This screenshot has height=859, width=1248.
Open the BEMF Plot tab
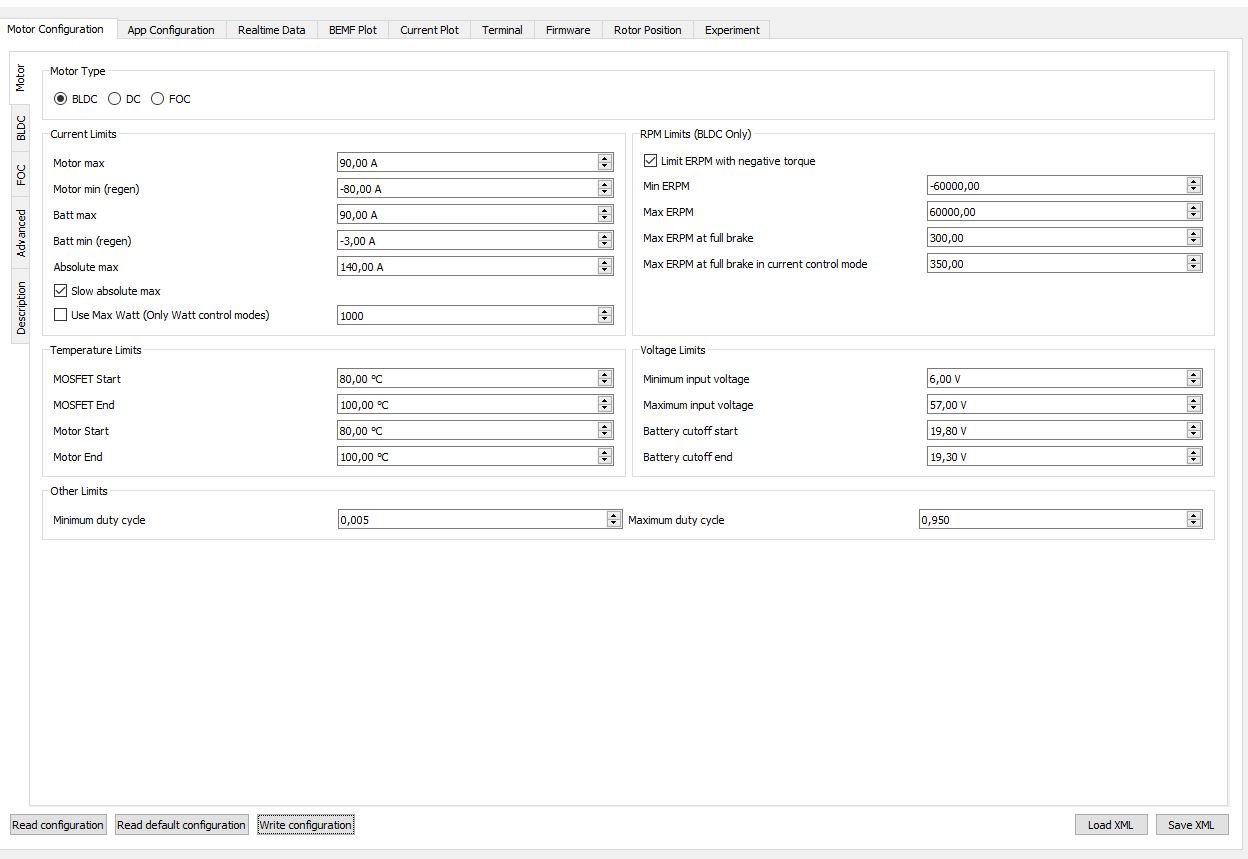(x=353, y=30)
